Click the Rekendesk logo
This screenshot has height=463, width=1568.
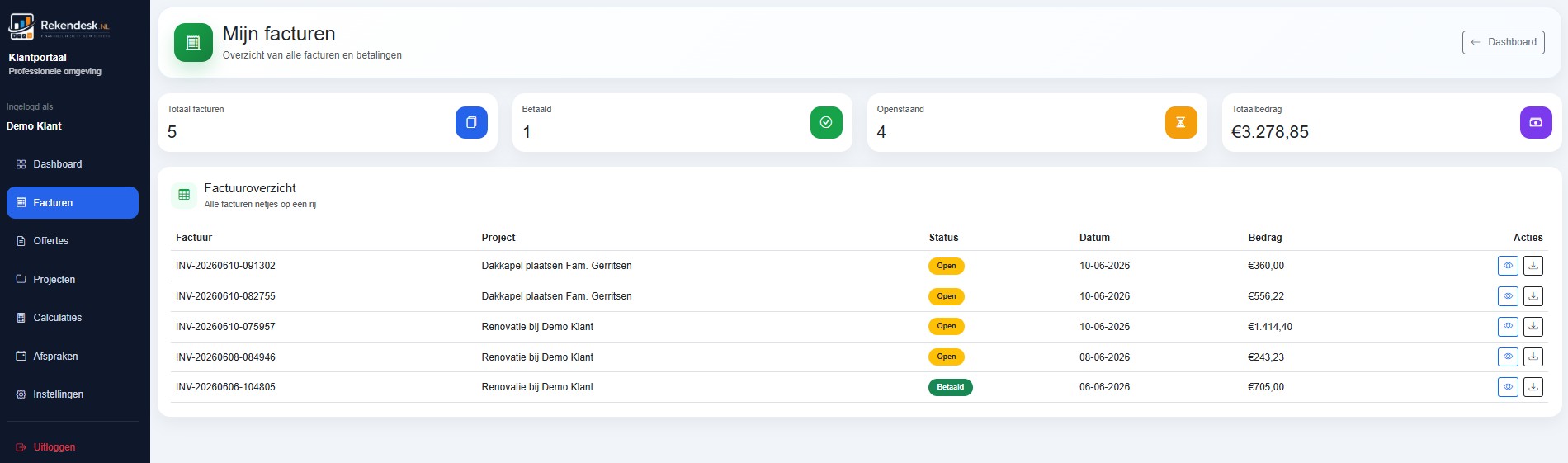59,26
